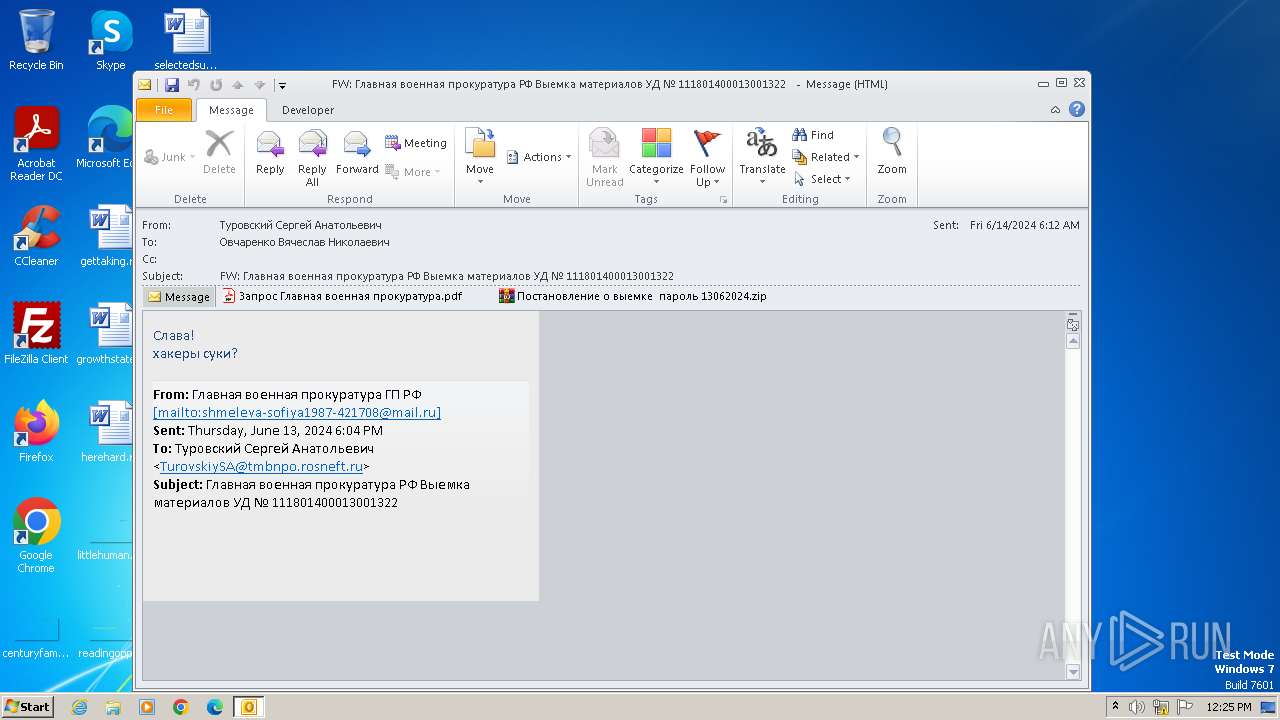Open the Skype desktop shortcut

coord(110,41)
